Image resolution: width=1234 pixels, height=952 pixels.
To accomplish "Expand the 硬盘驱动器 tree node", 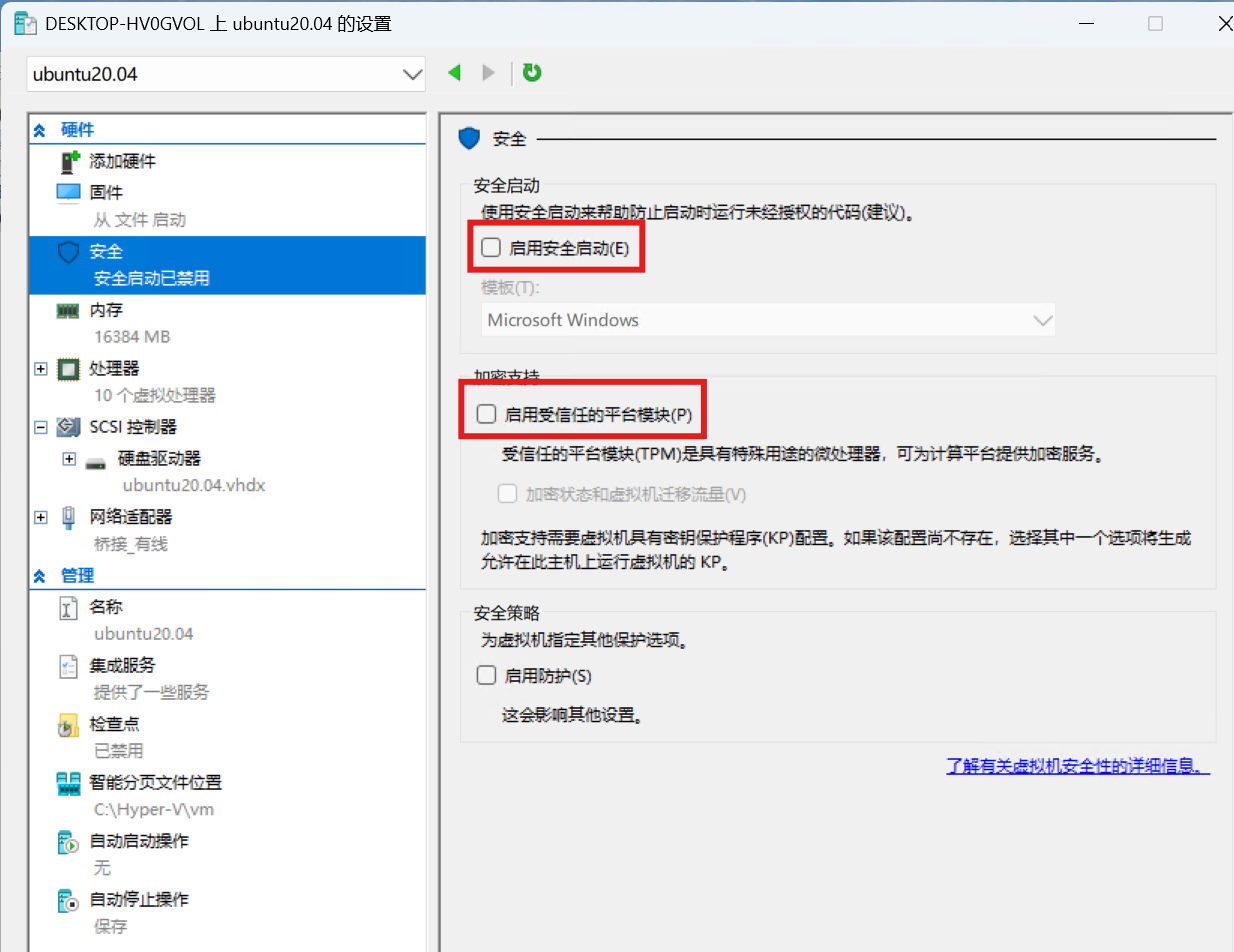I will [69, 459].
